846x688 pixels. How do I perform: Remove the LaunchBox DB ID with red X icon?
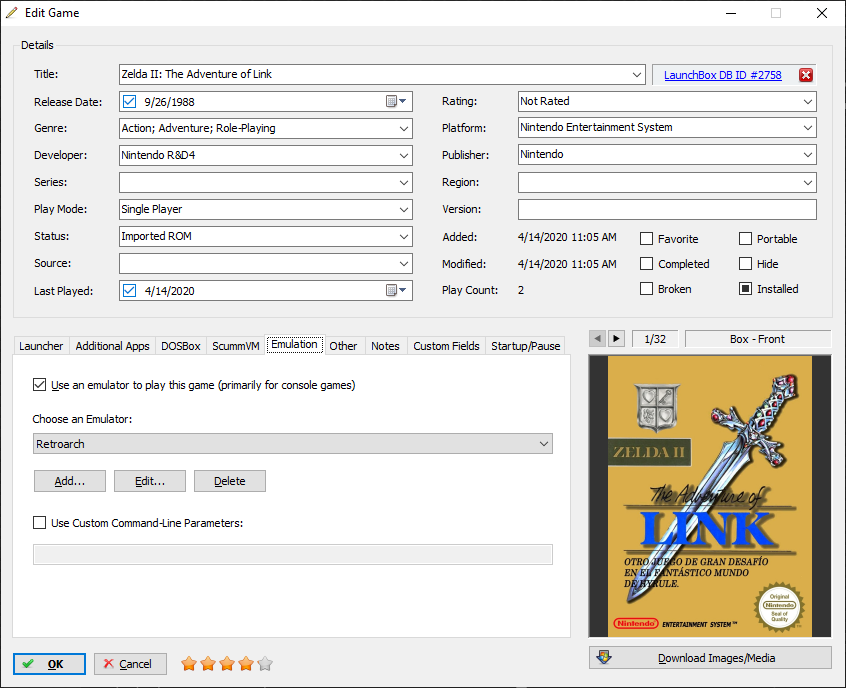tap(806, 75)
